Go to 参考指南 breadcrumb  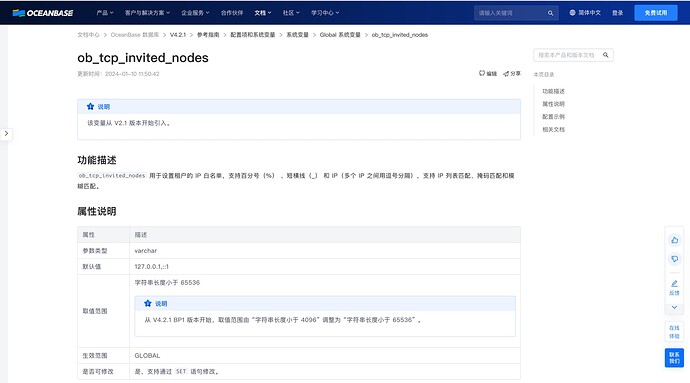click(x=208, y=35)
